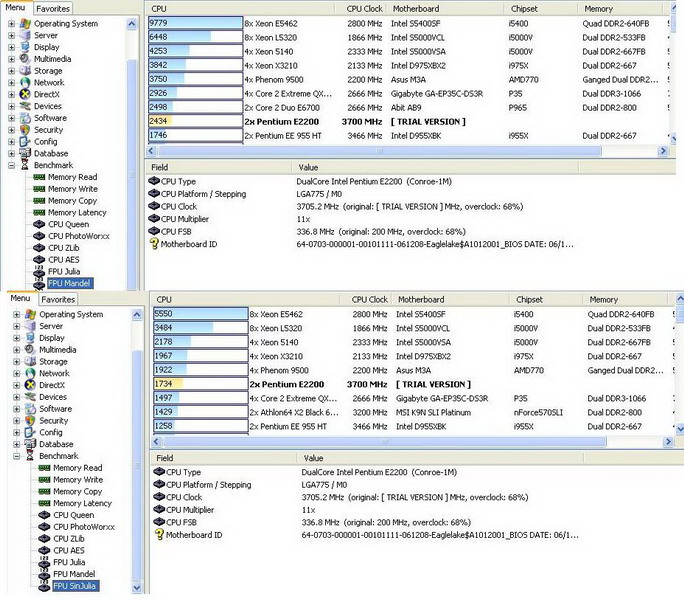
Task: Click CPU PhotoWorxx icon in the upper tree
Action: pyautogui.click(x=39, y=236)
